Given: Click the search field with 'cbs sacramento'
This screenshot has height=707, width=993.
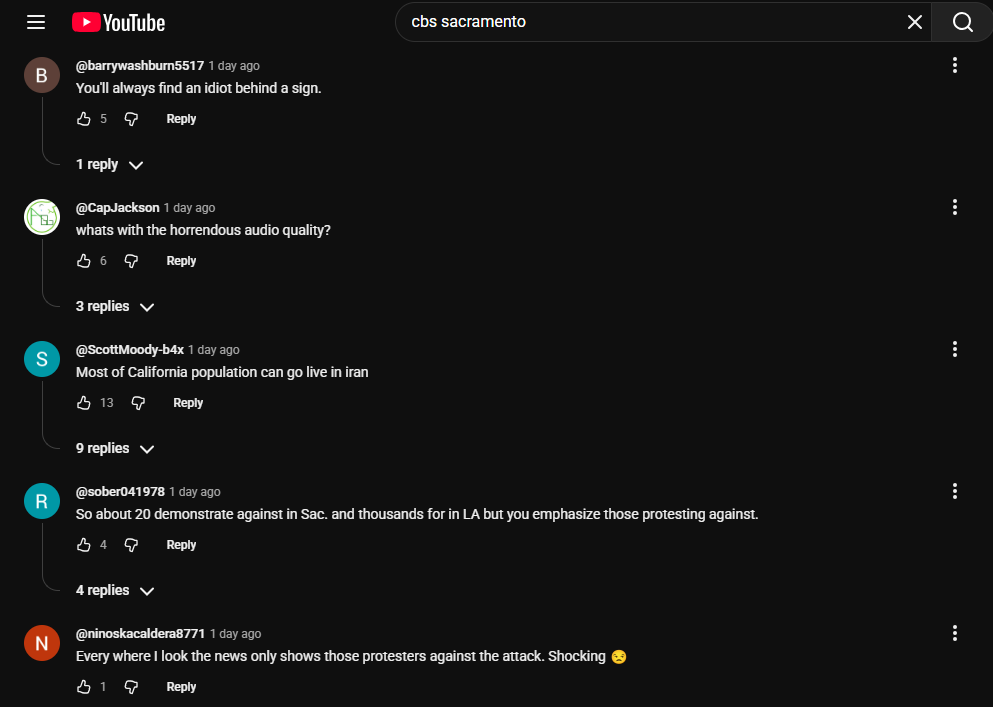Looking at the screenshot, I should [650, 22].
